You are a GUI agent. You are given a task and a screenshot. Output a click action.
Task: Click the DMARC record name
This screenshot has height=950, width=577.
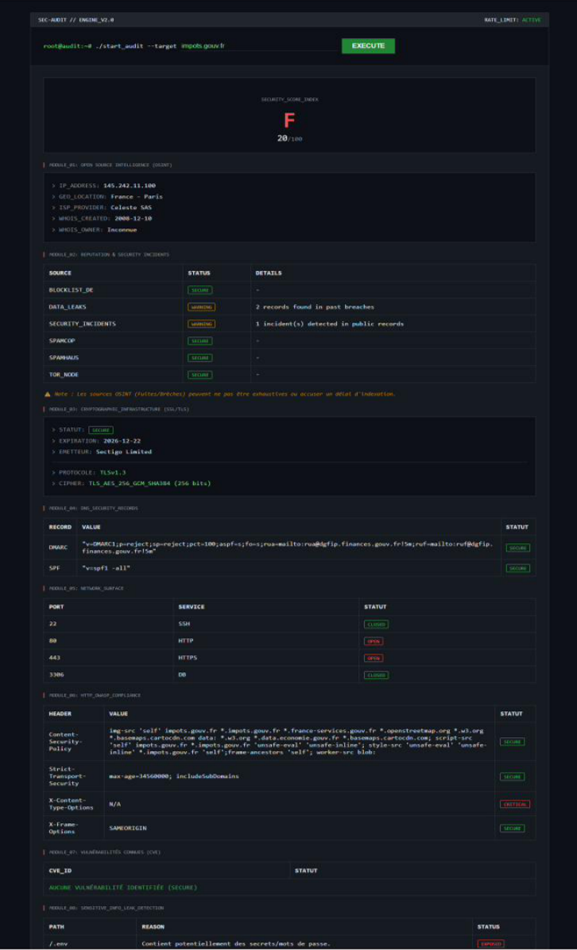(x=59, y=548)
